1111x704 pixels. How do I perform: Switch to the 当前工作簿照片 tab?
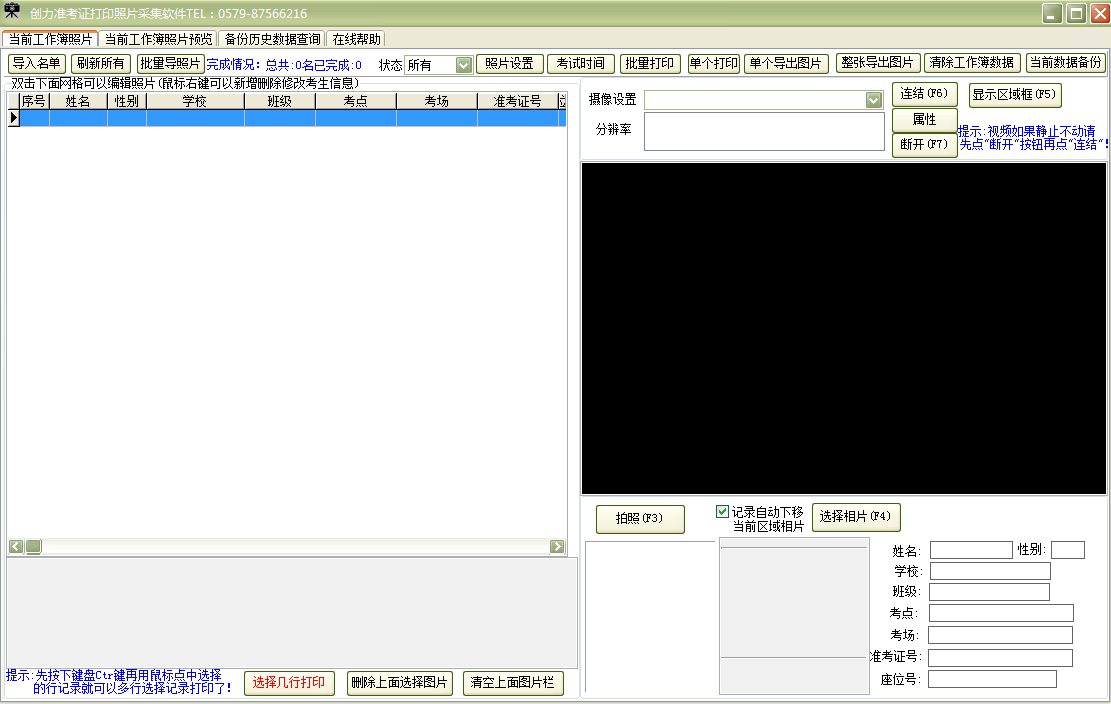click(x=50, y=39)
